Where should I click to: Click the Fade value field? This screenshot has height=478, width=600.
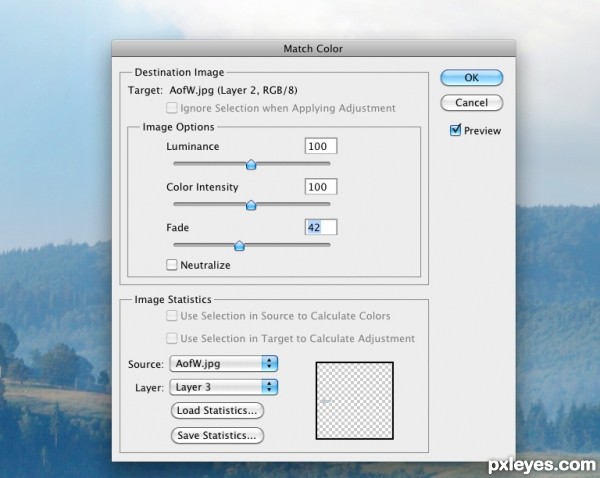point(321,227)
